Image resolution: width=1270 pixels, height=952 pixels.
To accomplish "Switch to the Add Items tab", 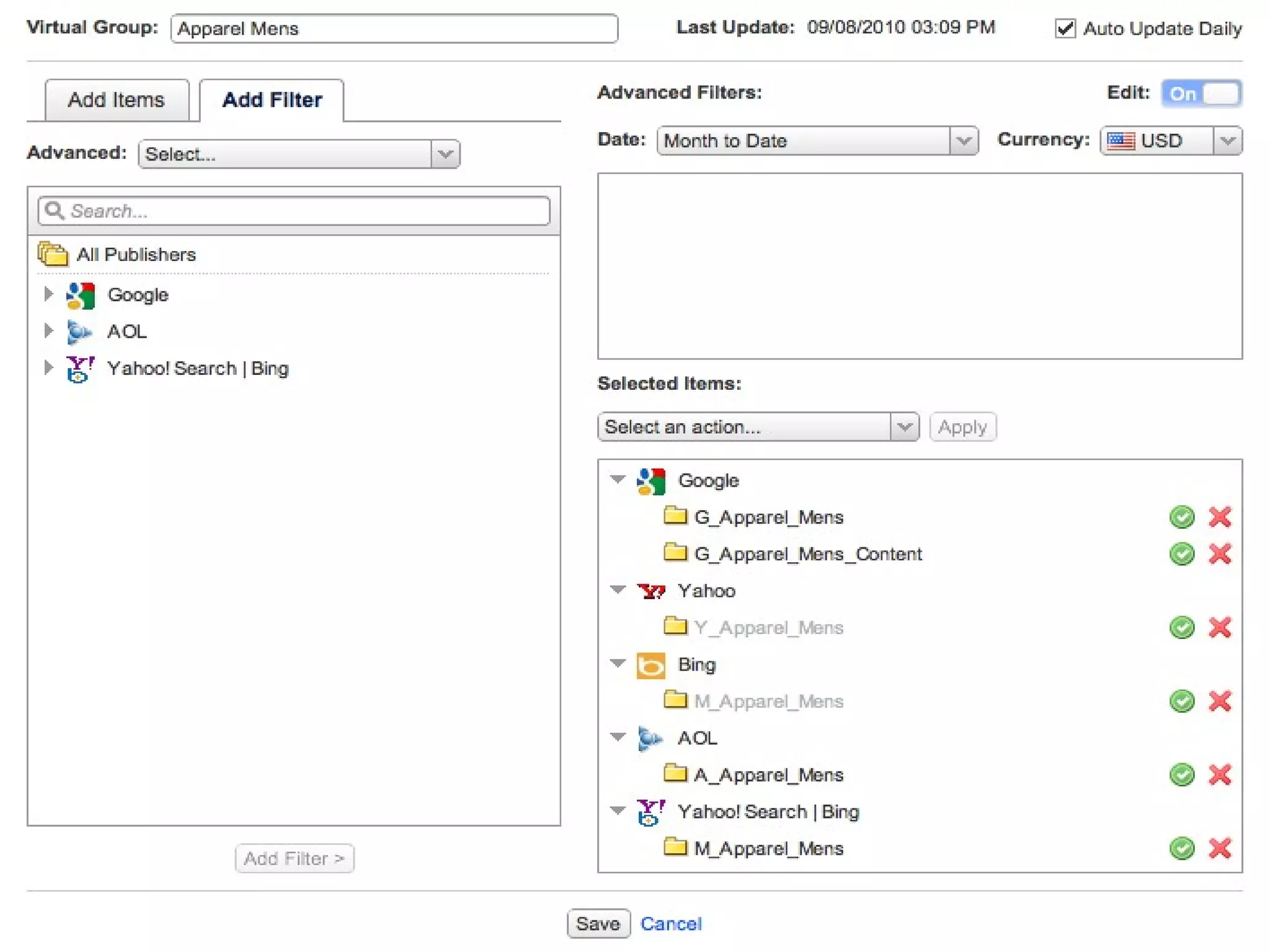I will coord(116,100).
